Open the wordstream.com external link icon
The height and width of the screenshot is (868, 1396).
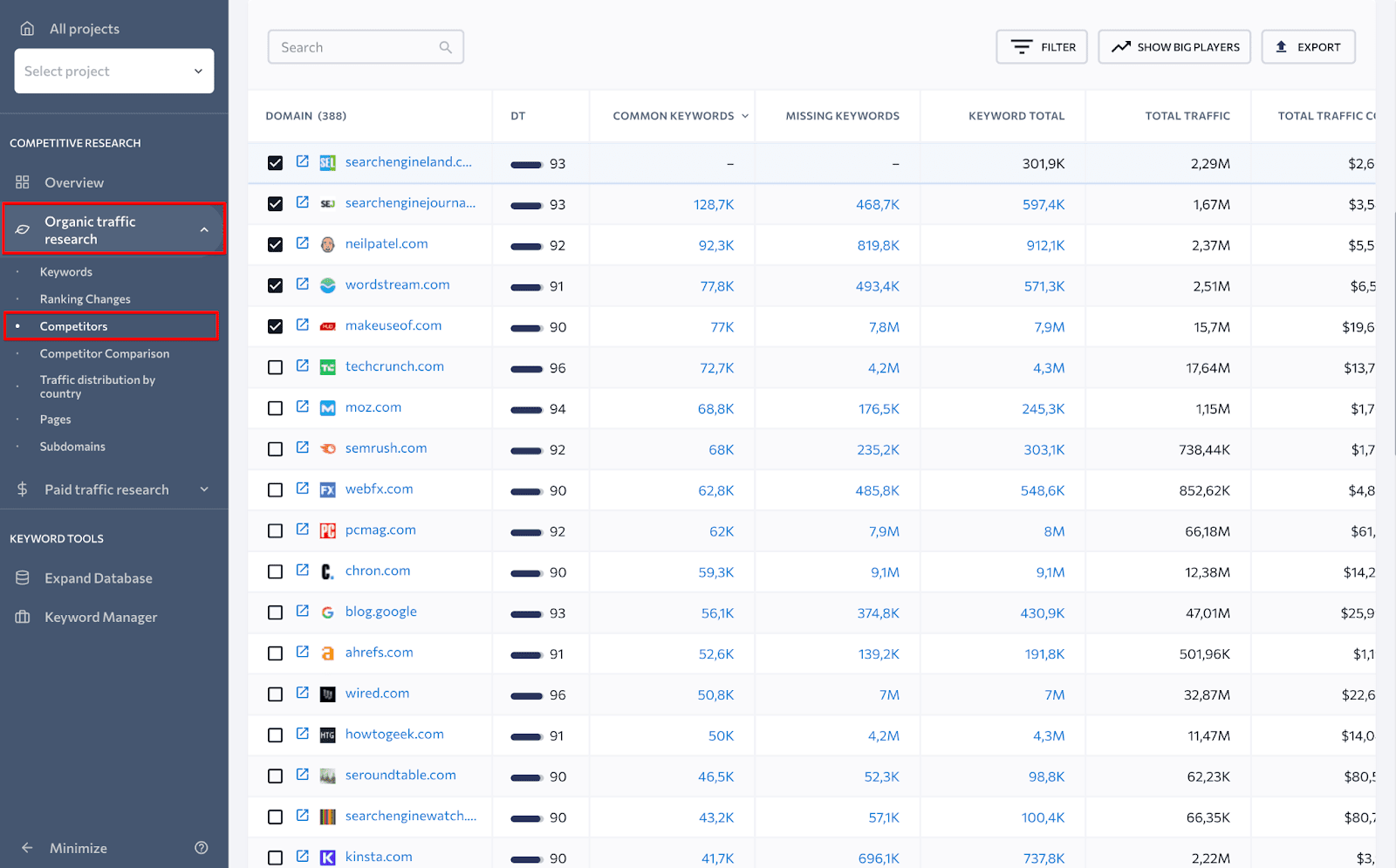[303, 284]
